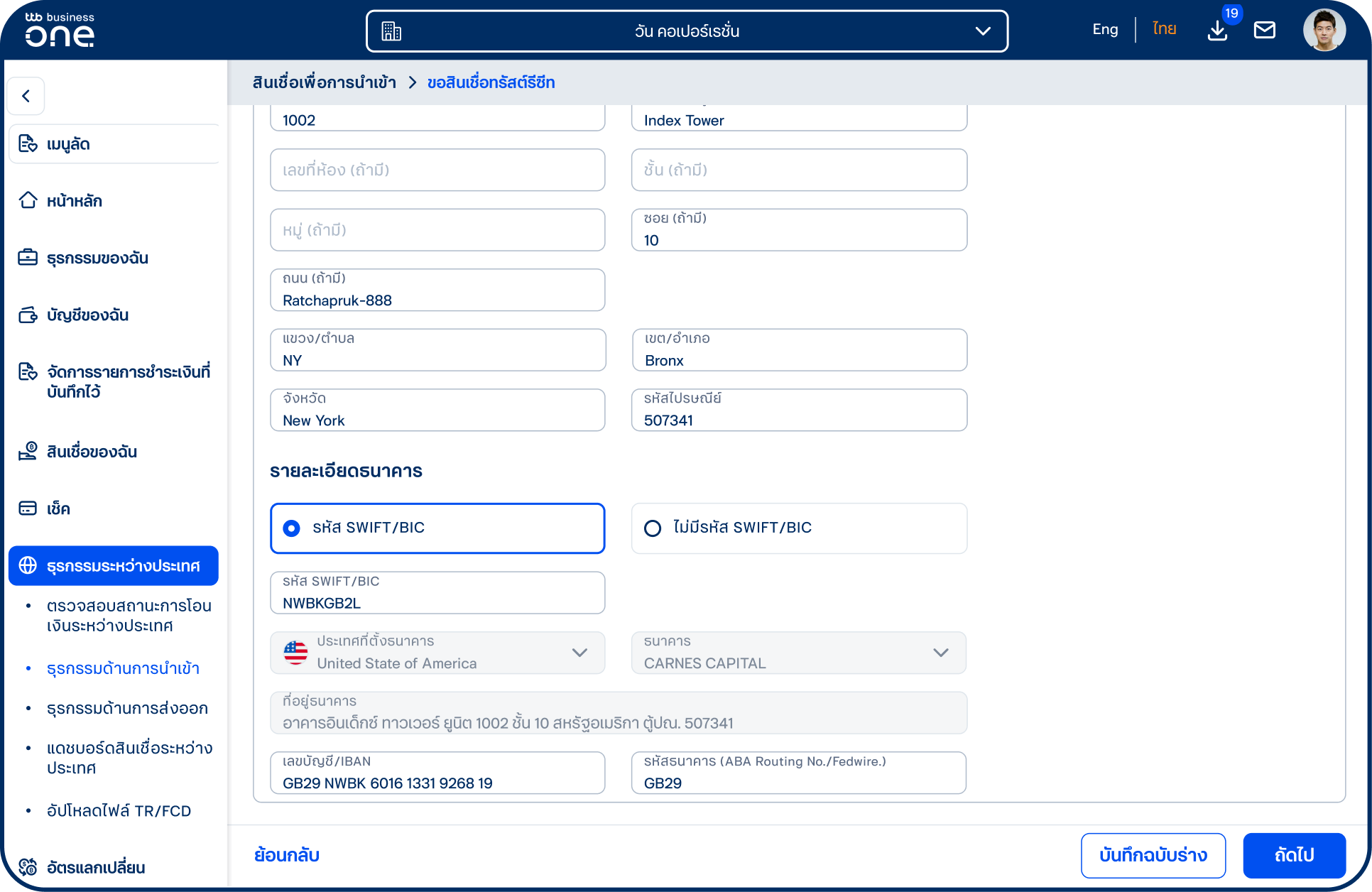Image resolution: width=1372 pixels, height=892 pixels.
Task: Open downloads with 19 badge
Action: 1217,30
